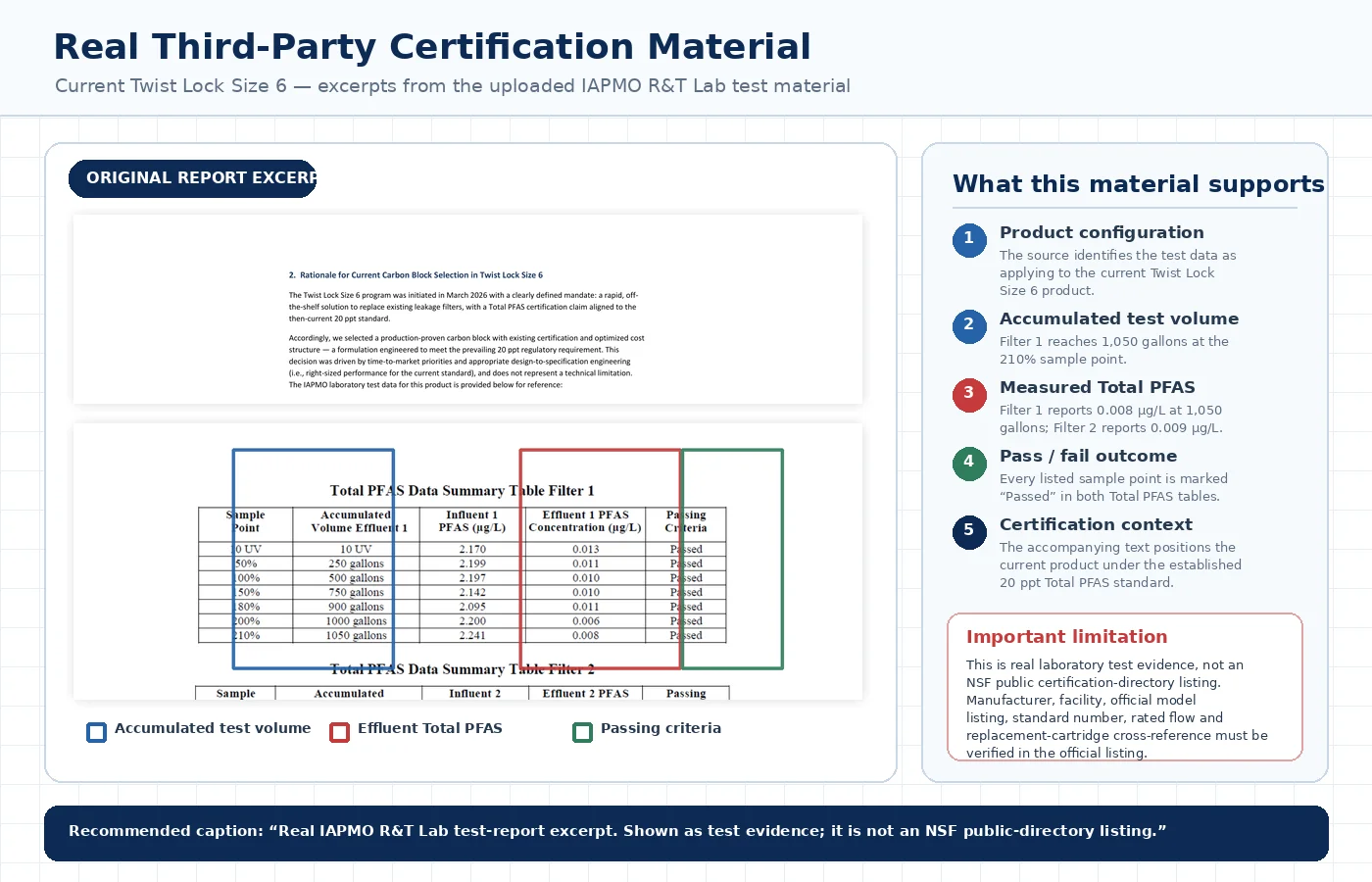Click the Measured Total PFAS heading
Screen dimensions: 1372x882
tap(1098, 387)
